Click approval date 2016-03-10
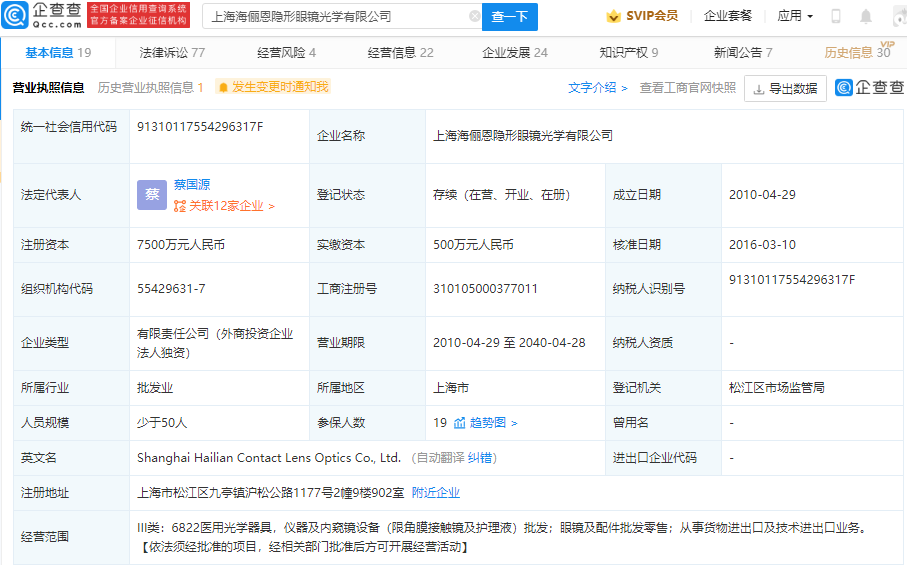 tap(762, 245)
